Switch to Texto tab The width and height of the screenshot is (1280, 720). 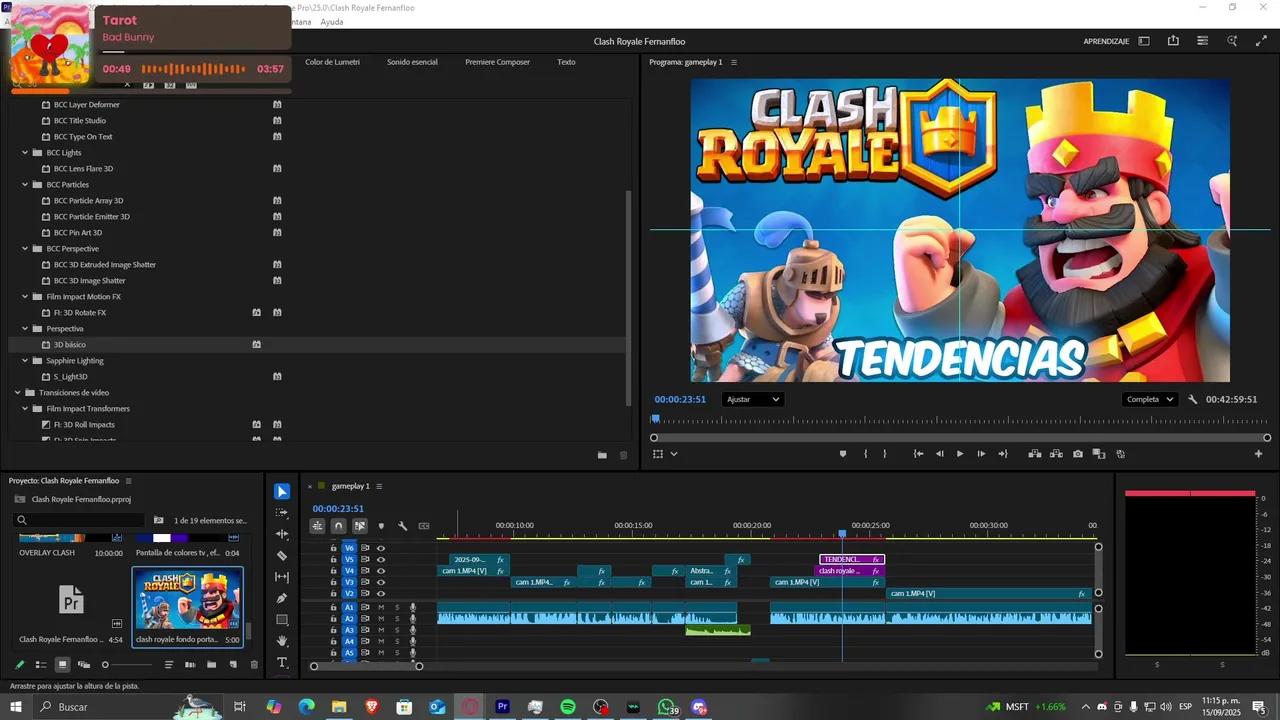[x=566, y=62]
